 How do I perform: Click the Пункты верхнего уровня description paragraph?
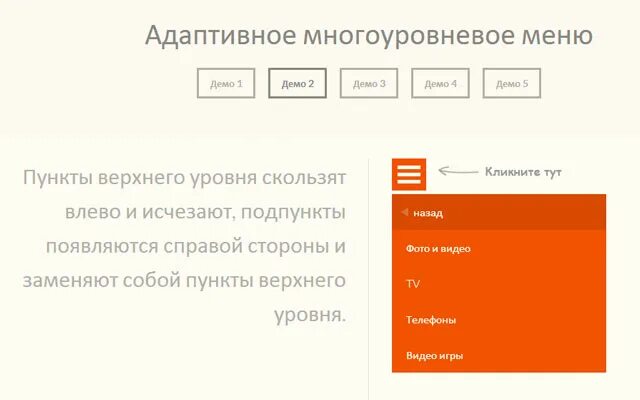pyautogui.click(x=184, y=246)
